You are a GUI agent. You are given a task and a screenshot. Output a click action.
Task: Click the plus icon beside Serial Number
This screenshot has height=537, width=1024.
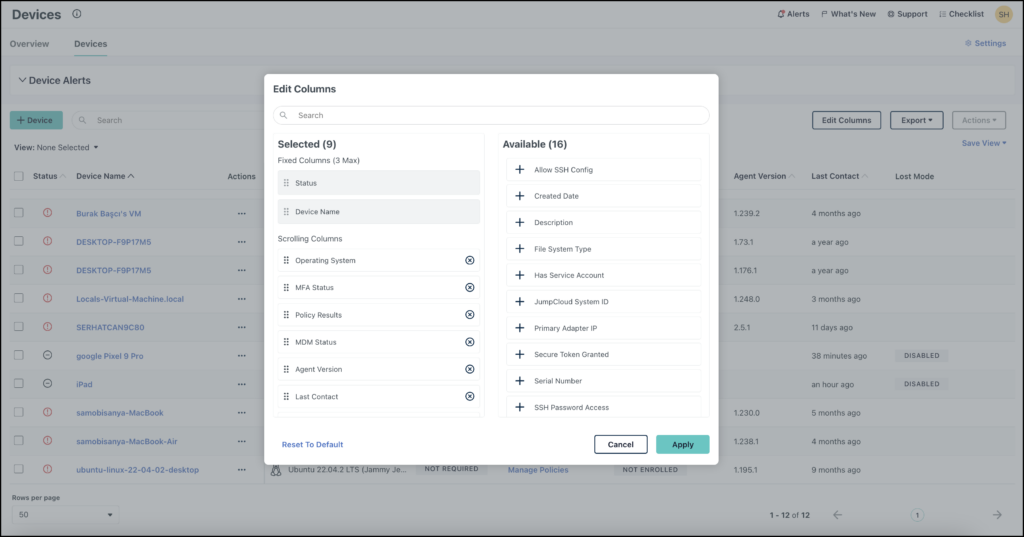[520, 381]
